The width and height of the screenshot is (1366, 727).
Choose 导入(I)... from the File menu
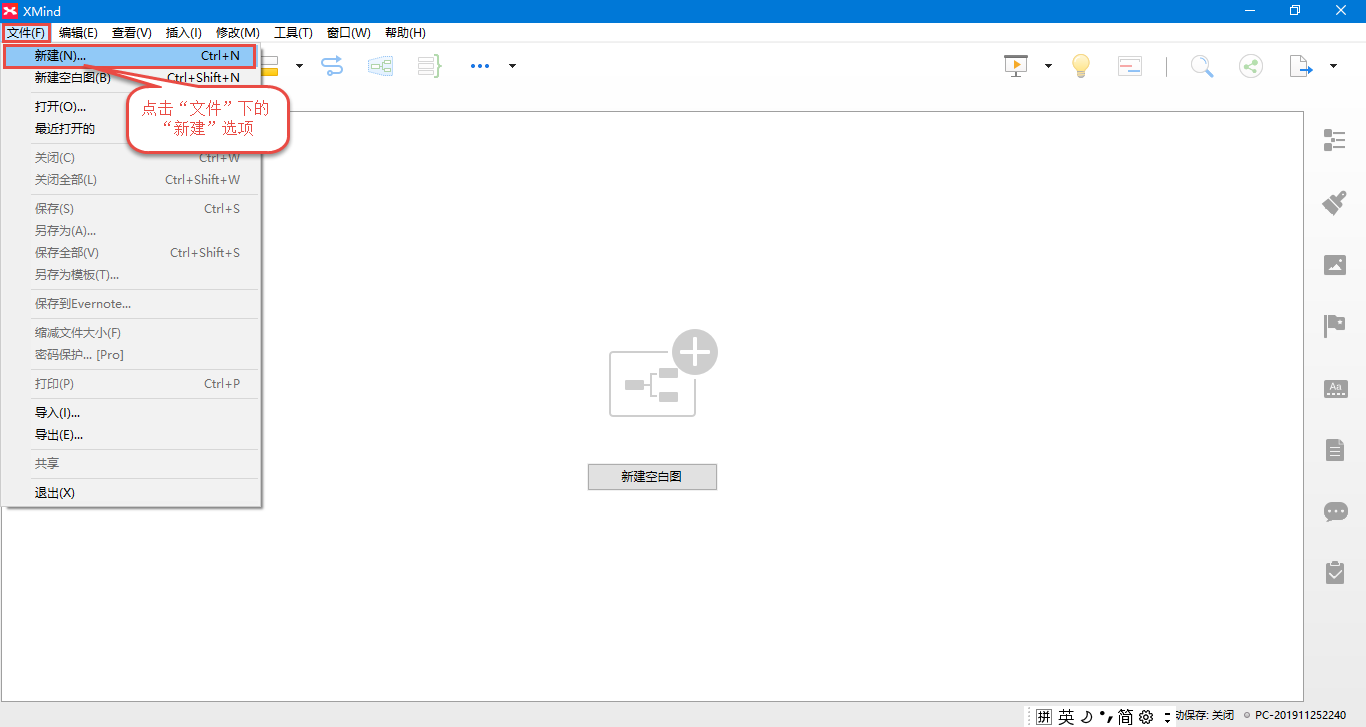point(58,413)
